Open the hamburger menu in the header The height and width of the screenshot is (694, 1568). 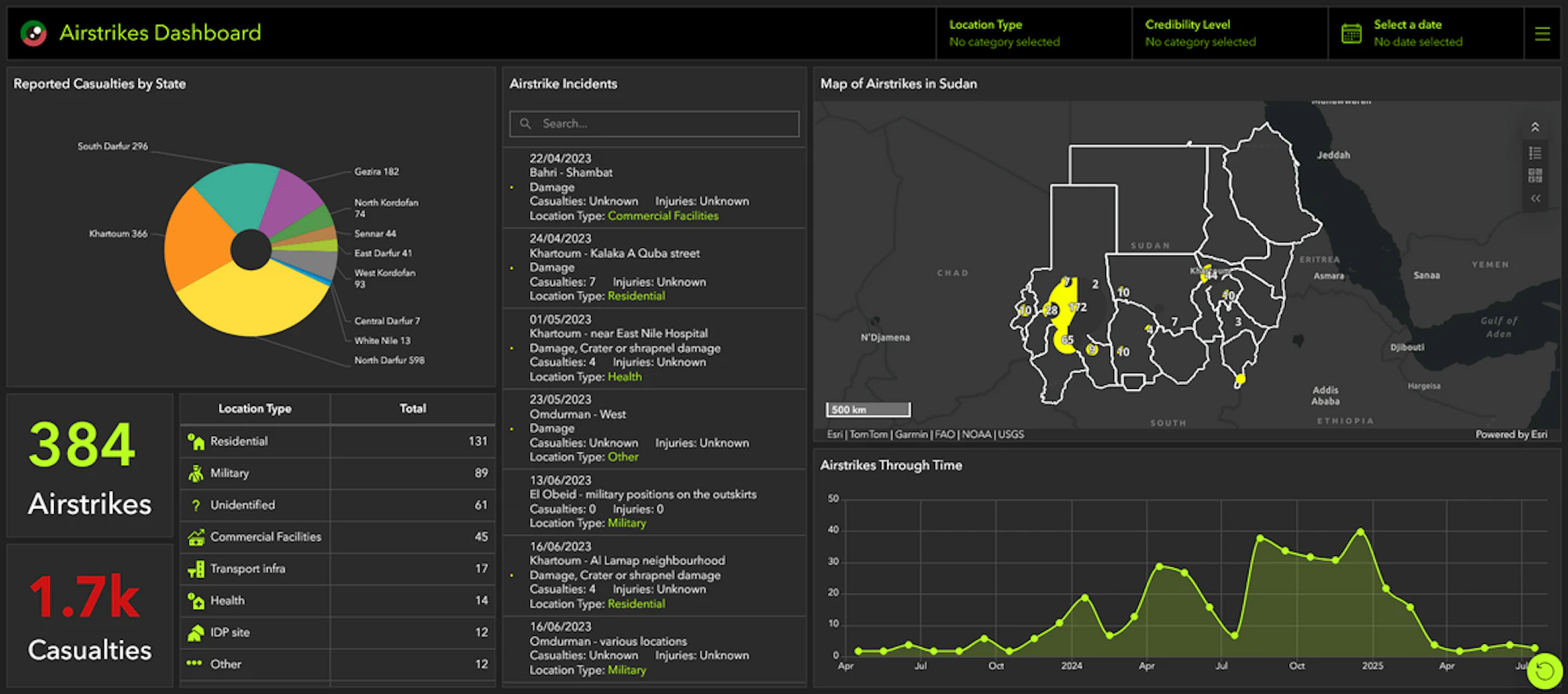(1542, 34)
